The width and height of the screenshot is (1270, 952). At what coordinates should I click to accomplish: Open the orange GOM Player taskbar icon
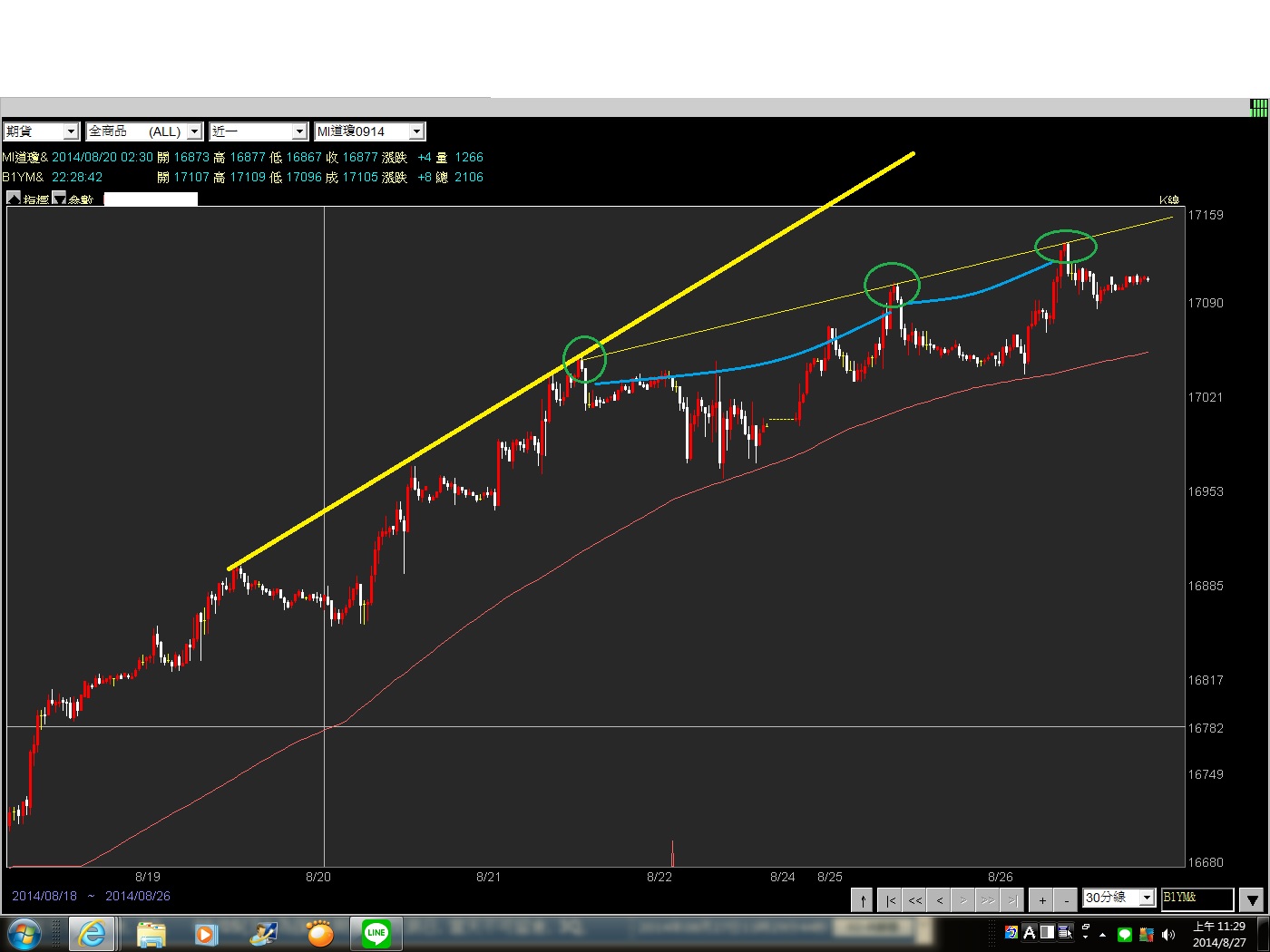click(x=319, y=933)
